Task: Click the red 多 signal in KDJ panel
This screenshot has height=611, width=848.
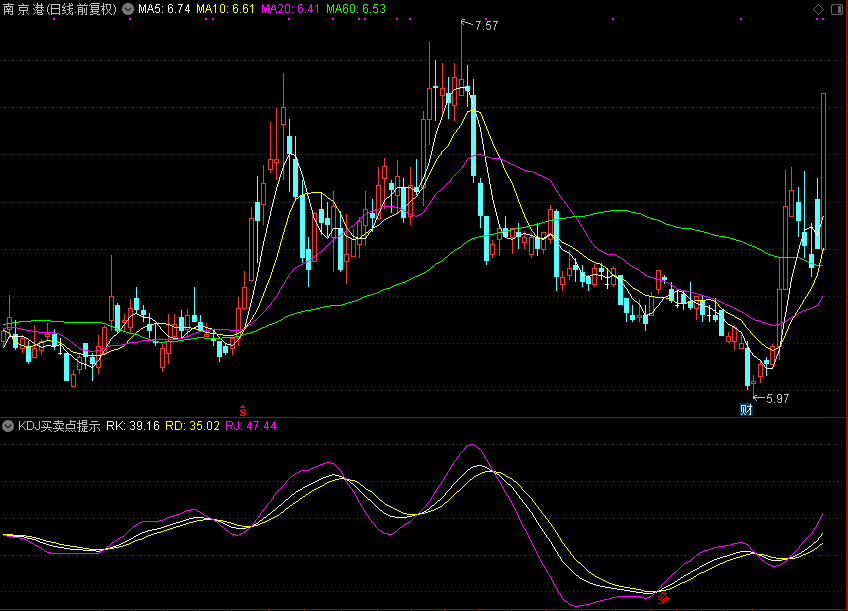Action: coord(663,598)
